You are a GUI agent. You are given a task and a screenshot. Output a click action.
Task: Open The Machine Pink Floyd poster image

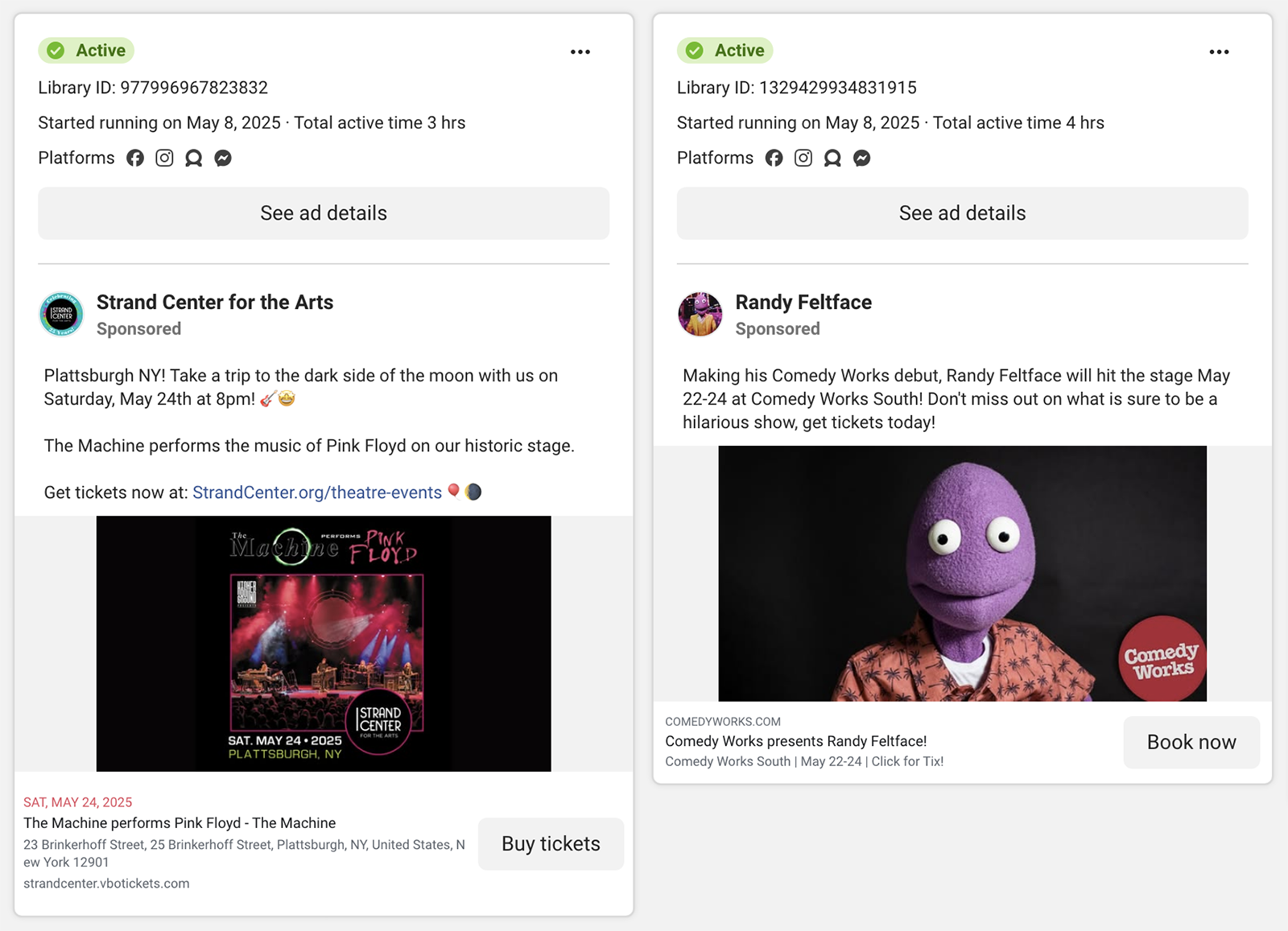click(324, 644)
